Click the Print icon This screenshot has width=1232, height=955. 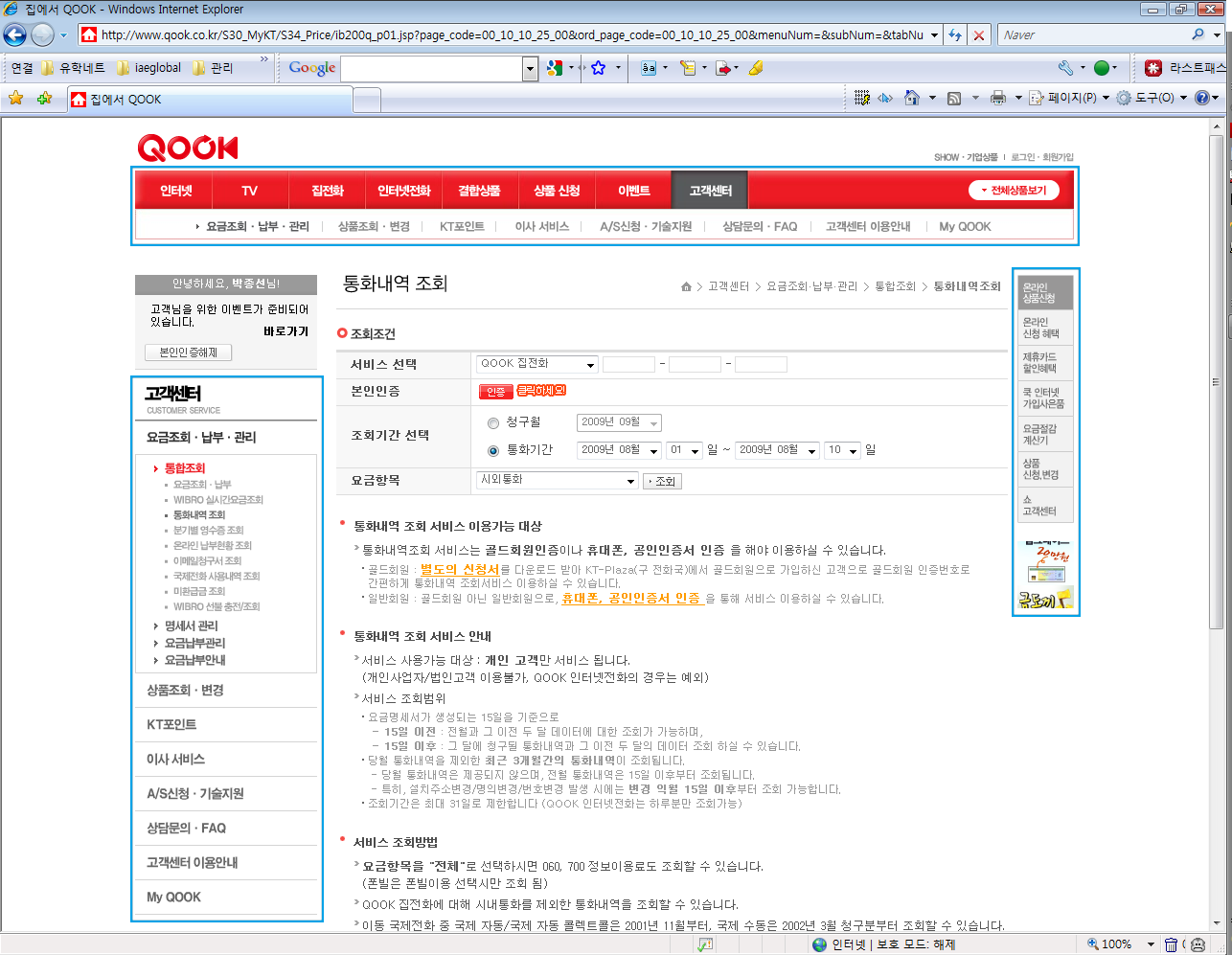997,98
